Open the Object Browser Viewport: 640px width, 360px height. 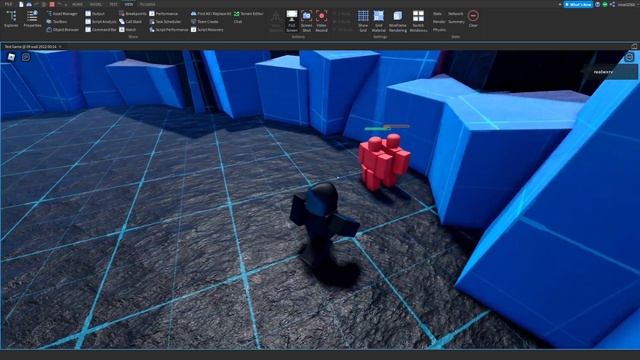[x=62, y=30]
